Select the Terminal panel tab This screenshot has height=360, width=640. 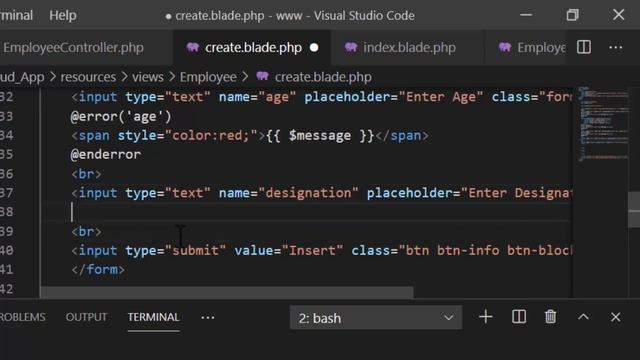click(x=153, y=317)
